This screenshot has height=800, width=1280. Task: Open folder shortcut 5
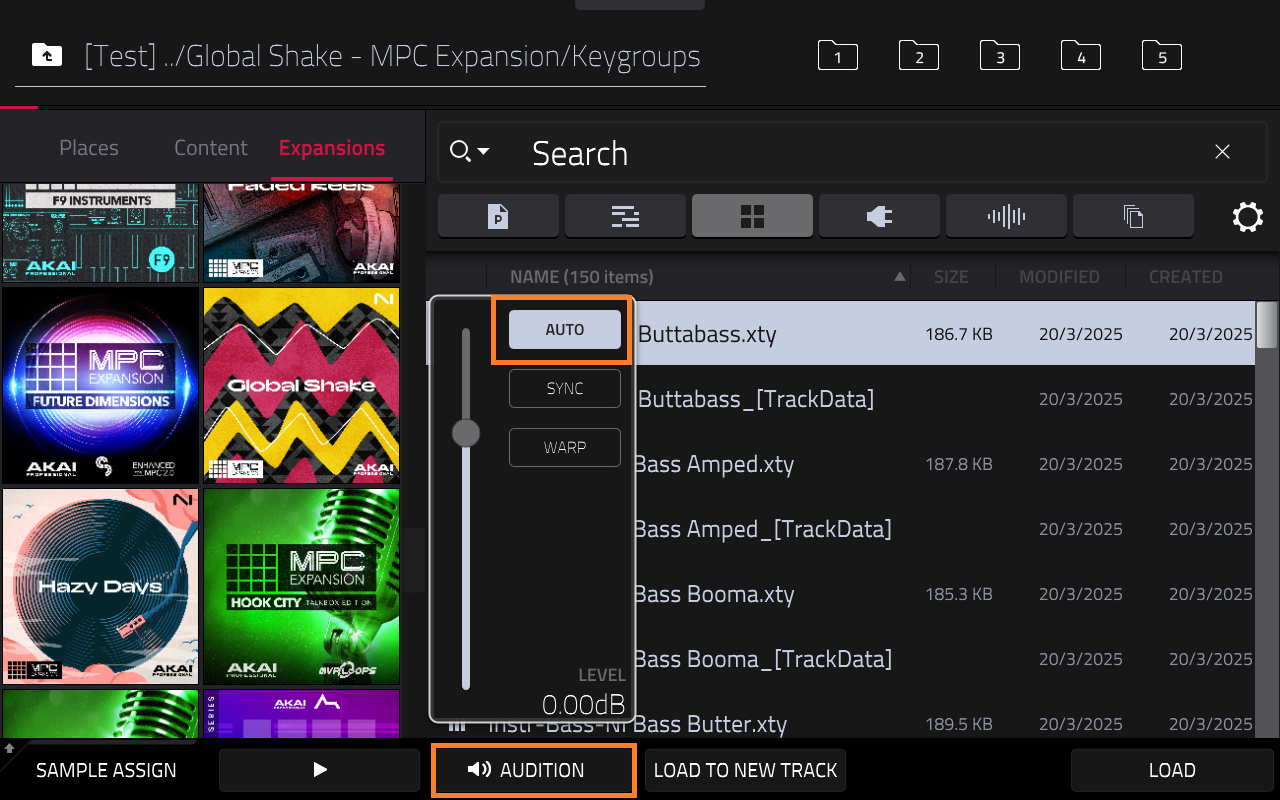tap(1162, 56)
